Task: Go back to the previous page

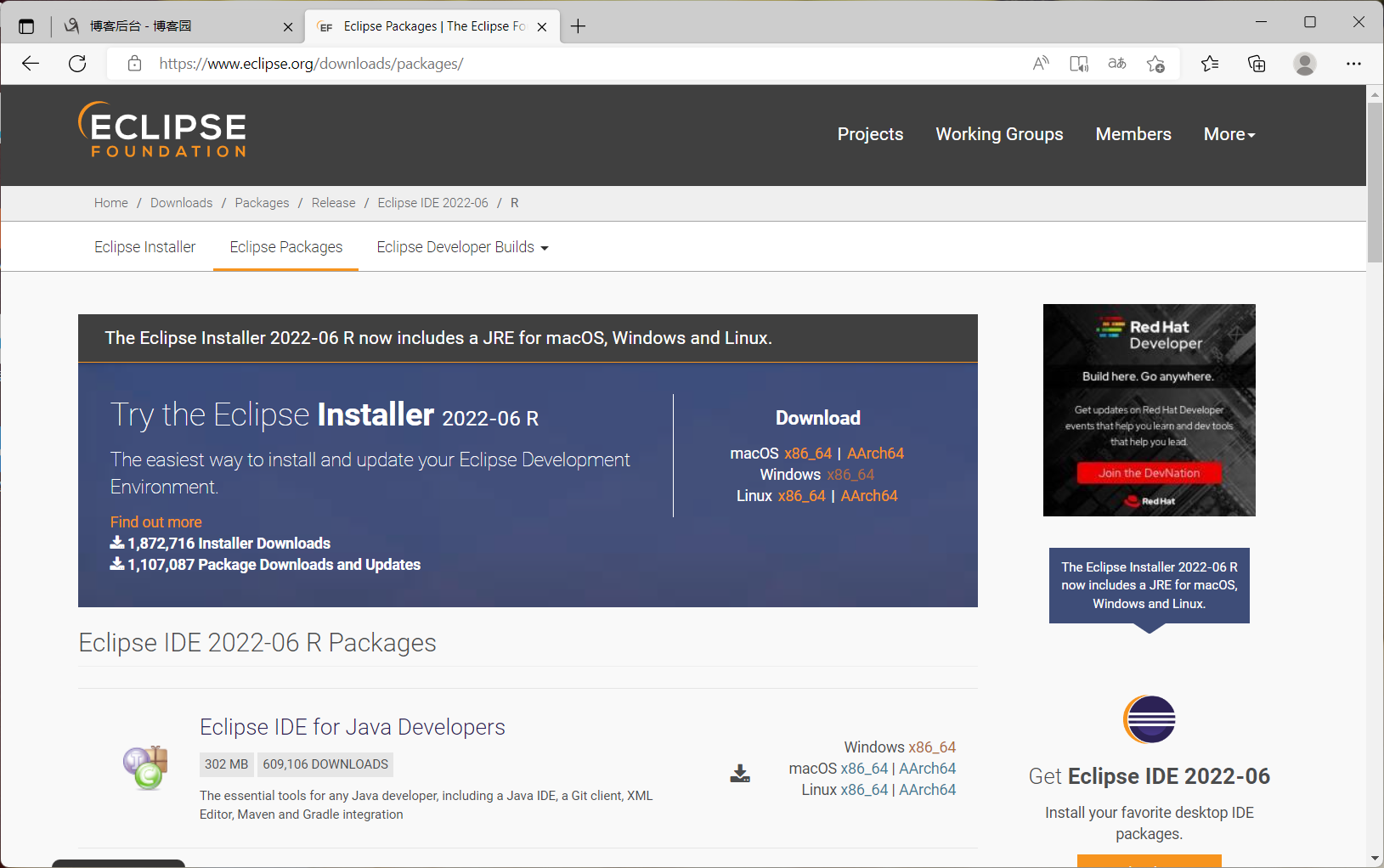Action: coord(31,64)
